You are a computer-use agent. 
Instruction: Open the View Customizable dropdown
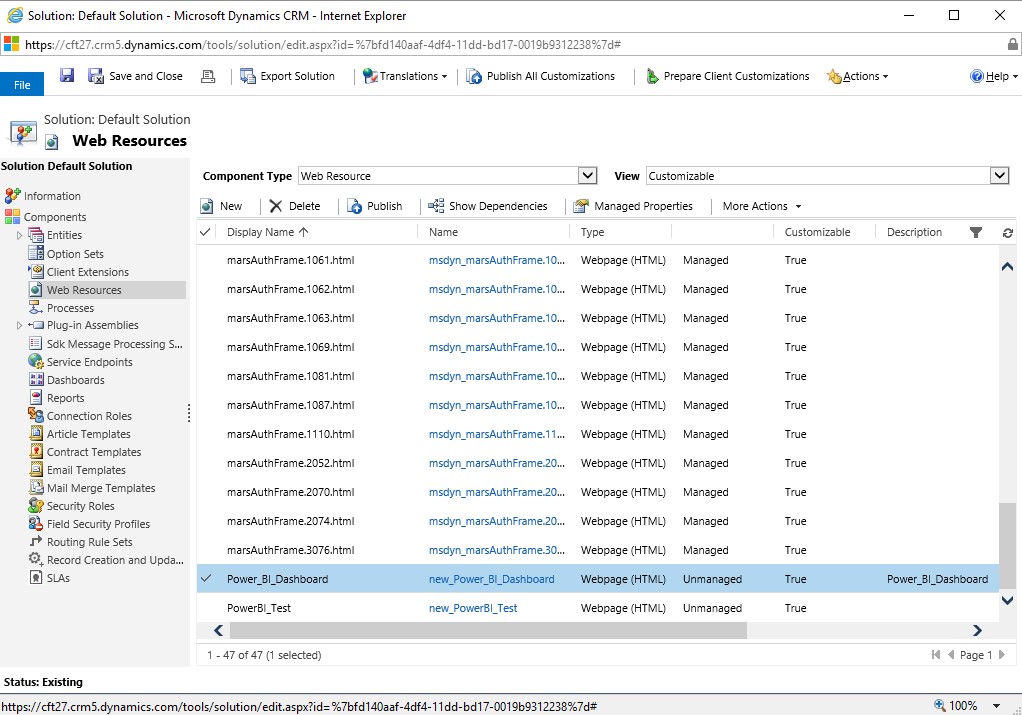point(999,176)
